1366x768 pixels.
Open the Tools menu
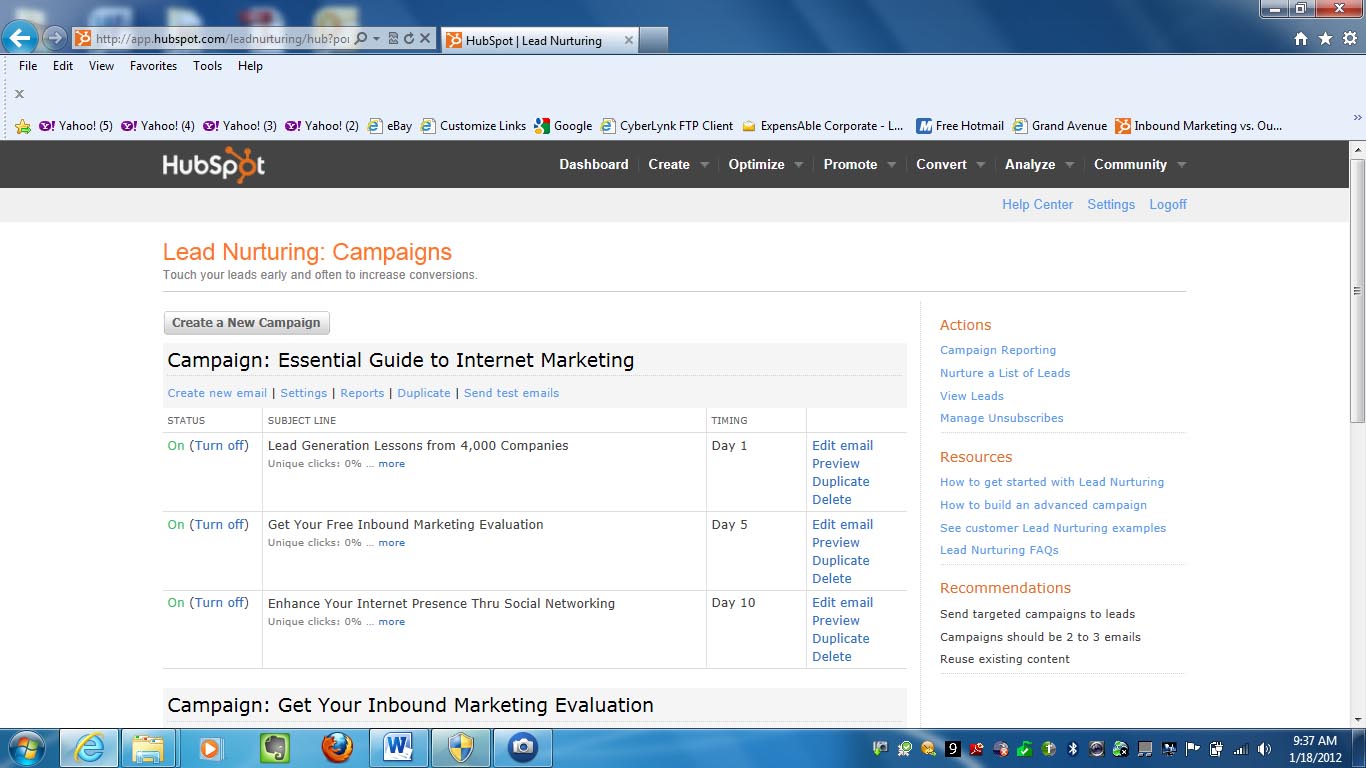point(207,66)
